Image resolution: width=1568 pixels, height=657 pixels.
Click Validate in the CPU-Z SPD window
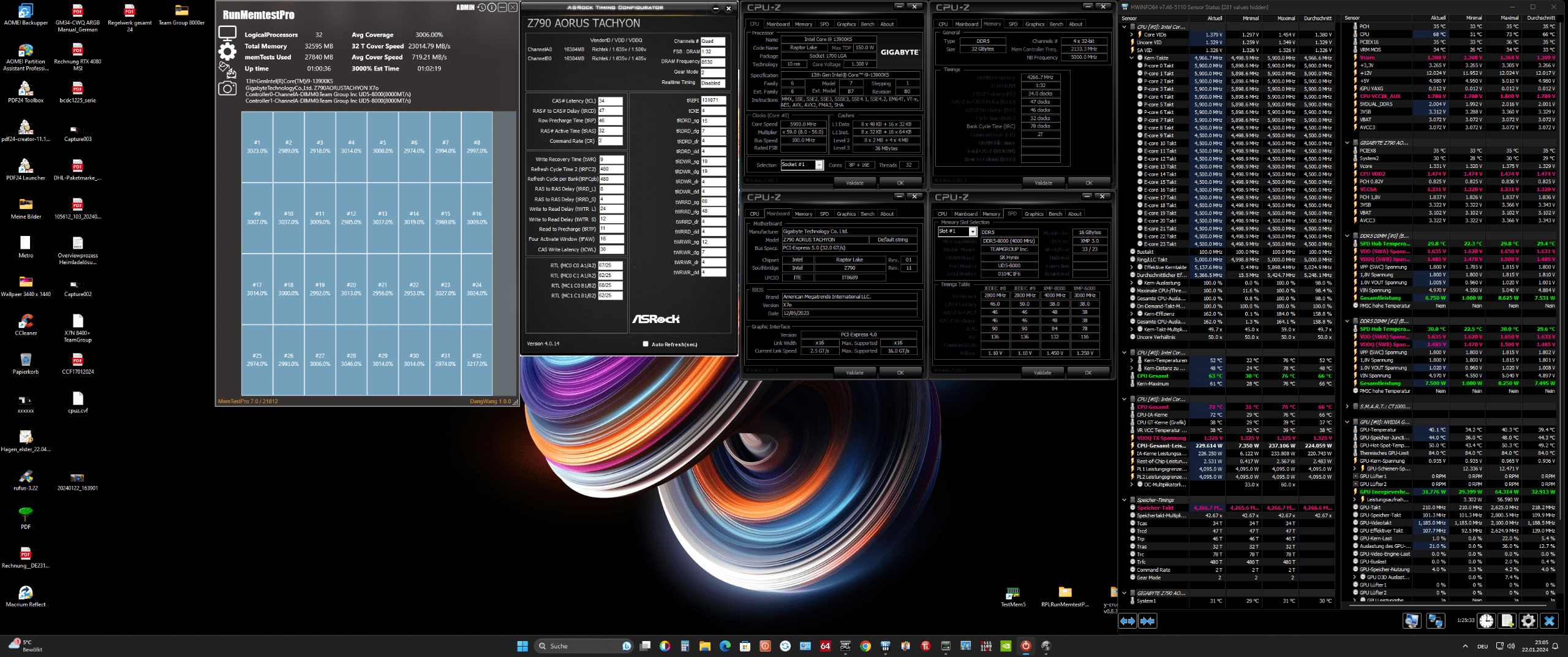(1042, 372)
